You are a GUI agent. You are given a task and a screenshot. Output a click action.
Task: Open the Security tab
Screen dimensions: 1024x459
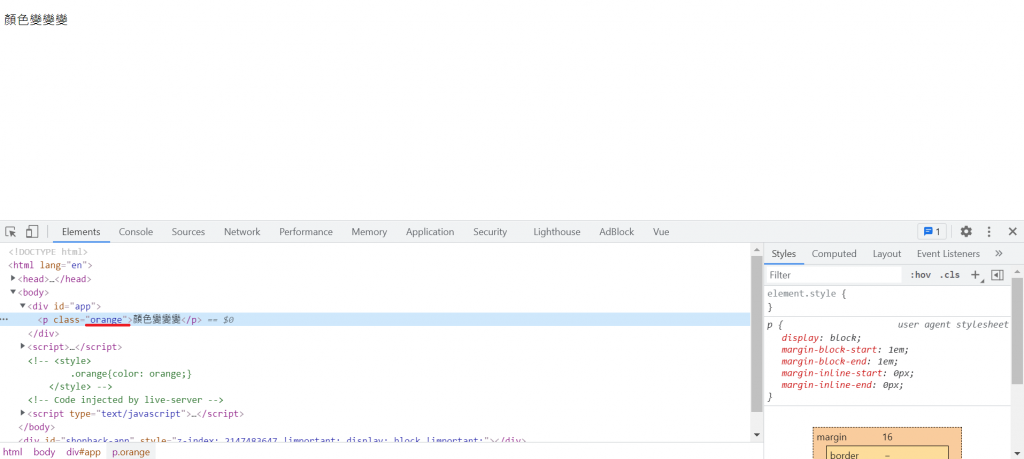tap(490, 232)
